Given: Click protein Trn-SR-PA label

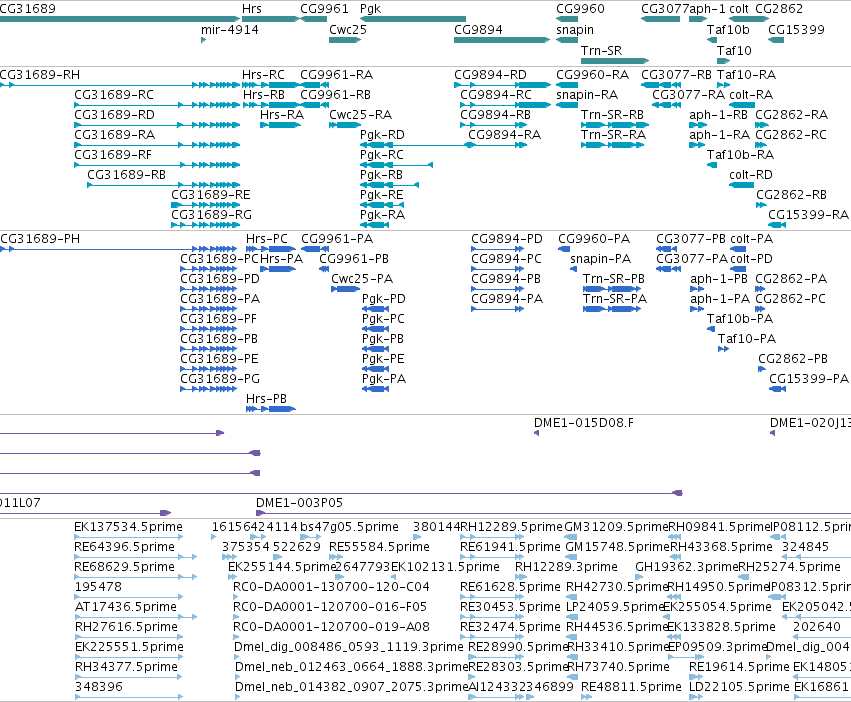Looking at the screenshot, I should (x=615, y=299).
